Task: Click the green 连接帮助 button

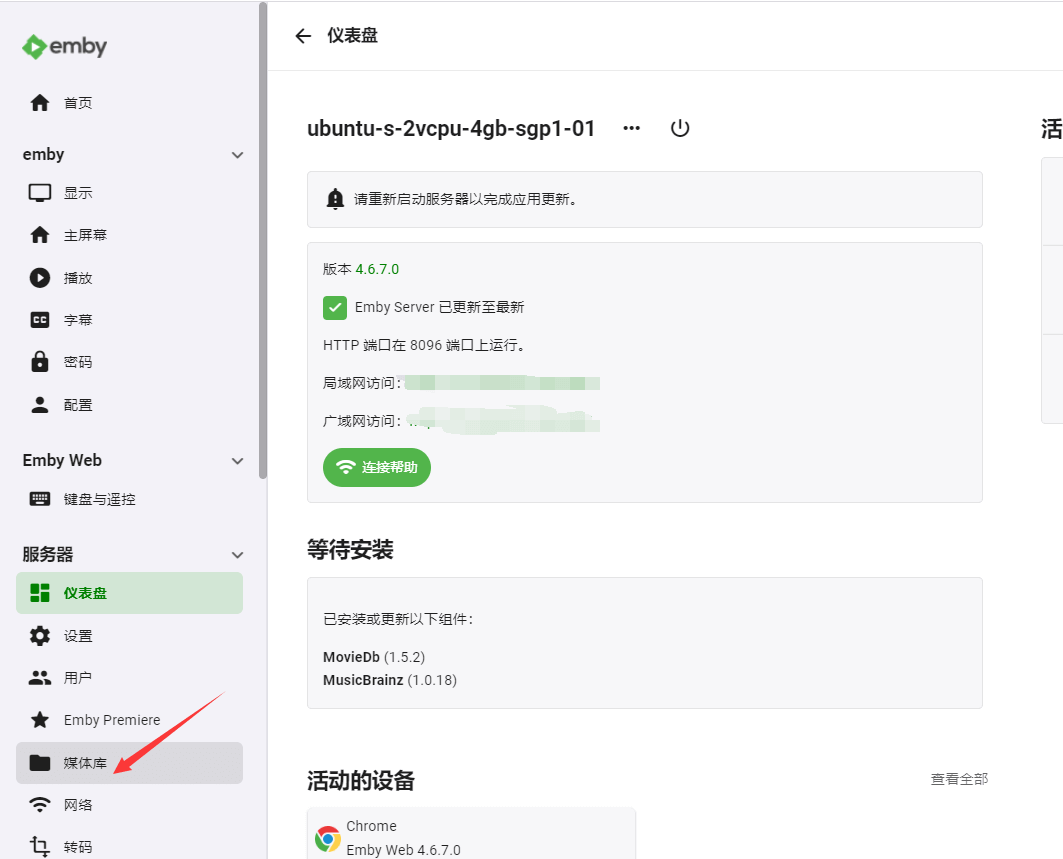Action: coord(376,467)
